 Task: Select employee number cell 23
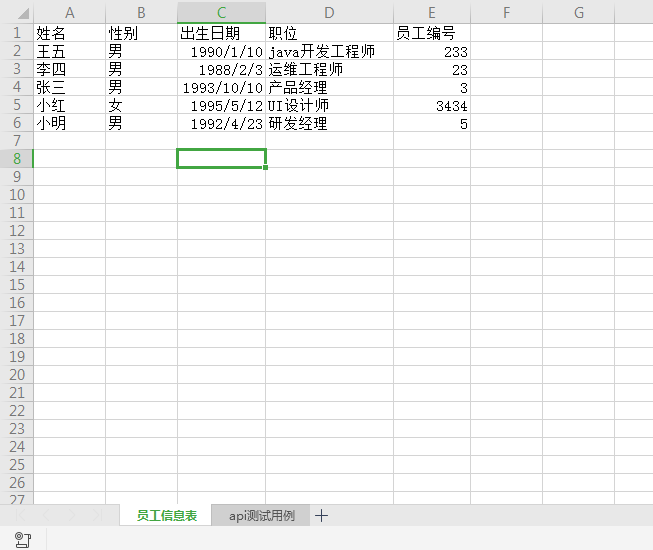point(432,69)
